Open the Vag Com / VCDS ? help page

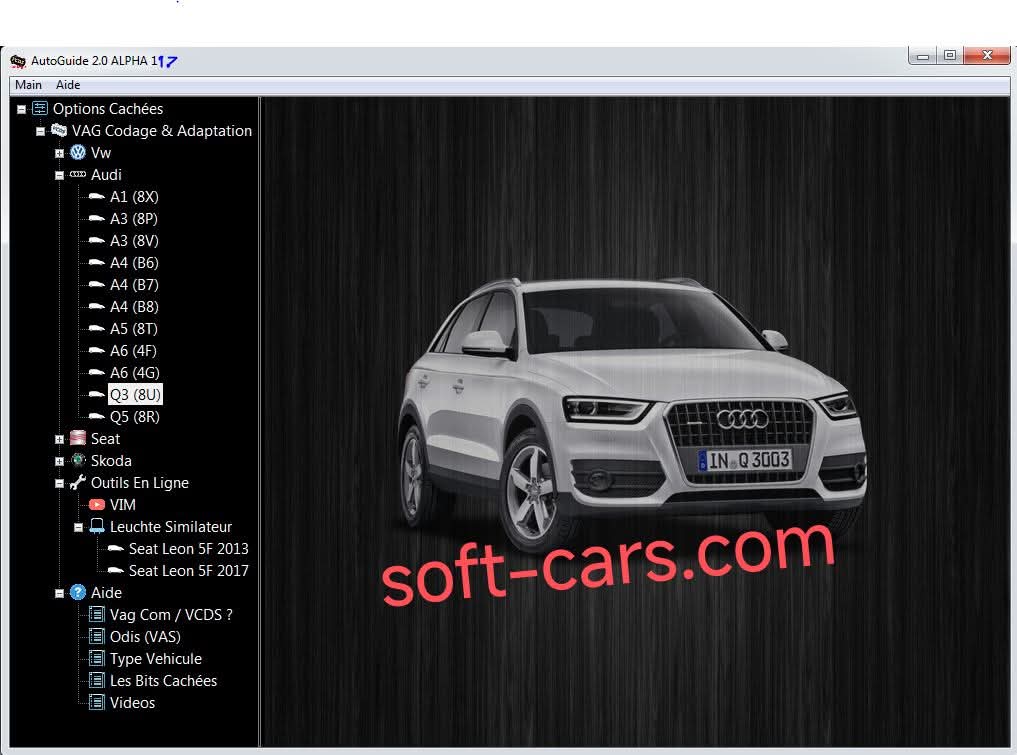(x=171, y=615)
